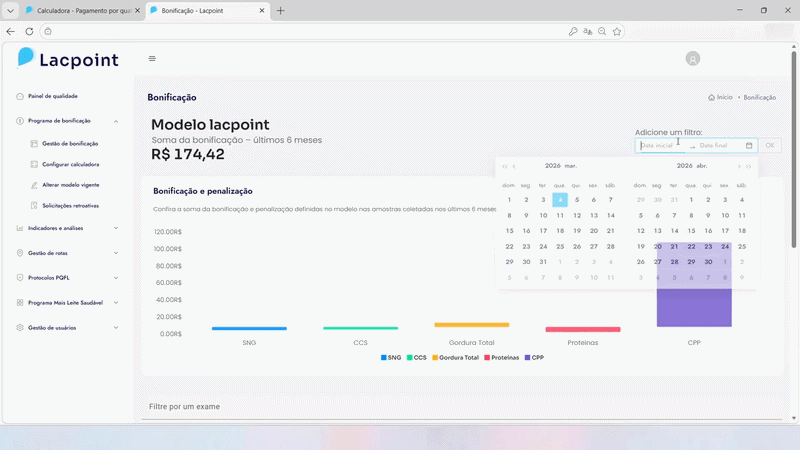Click the Indicadores e análises chart icon
Image resolution: width=800 pixels, height=450 pixels.
coord(20,228)
